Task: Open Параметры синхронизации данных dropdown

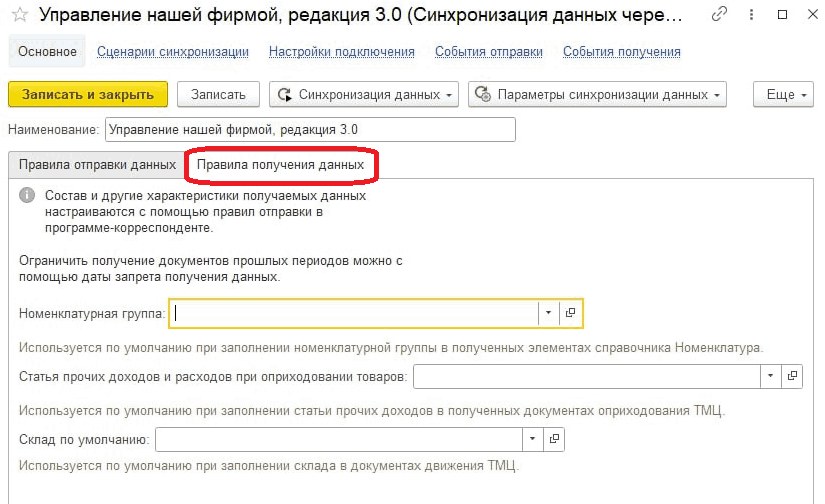Action: click(x=597, y=95)
